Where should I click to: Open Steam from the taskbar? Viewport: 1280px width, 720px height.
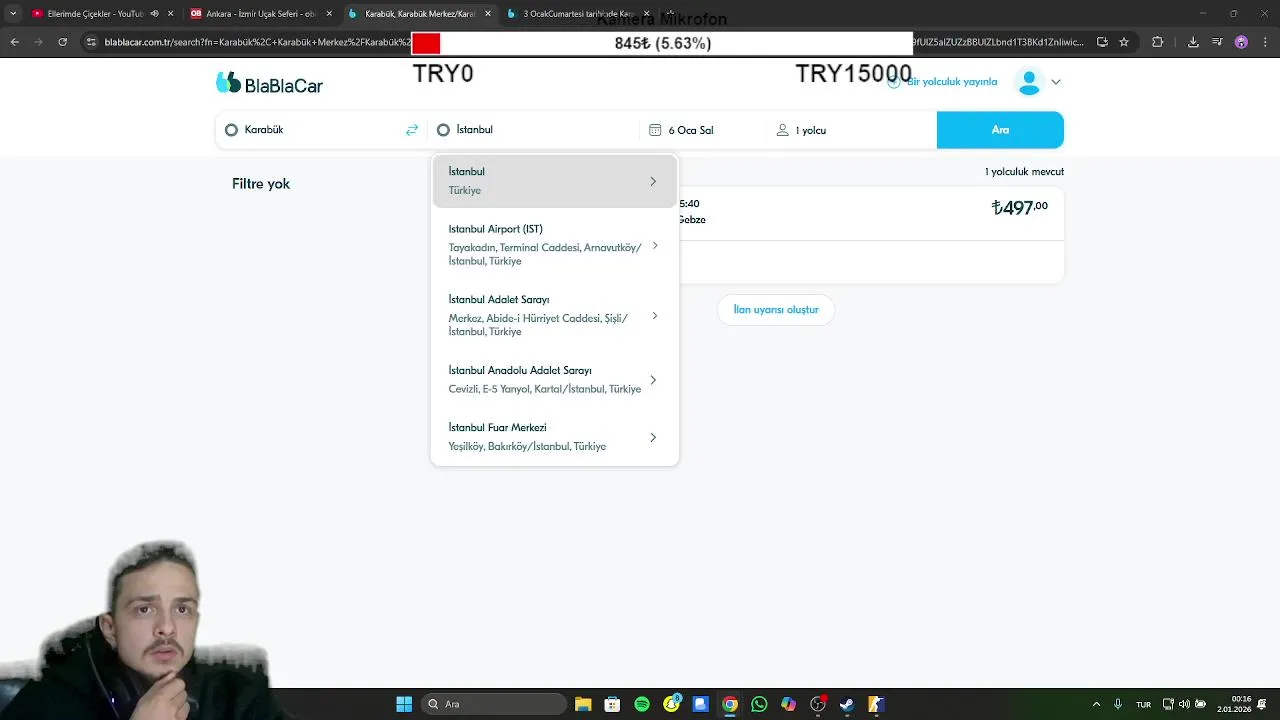(847, 704)
